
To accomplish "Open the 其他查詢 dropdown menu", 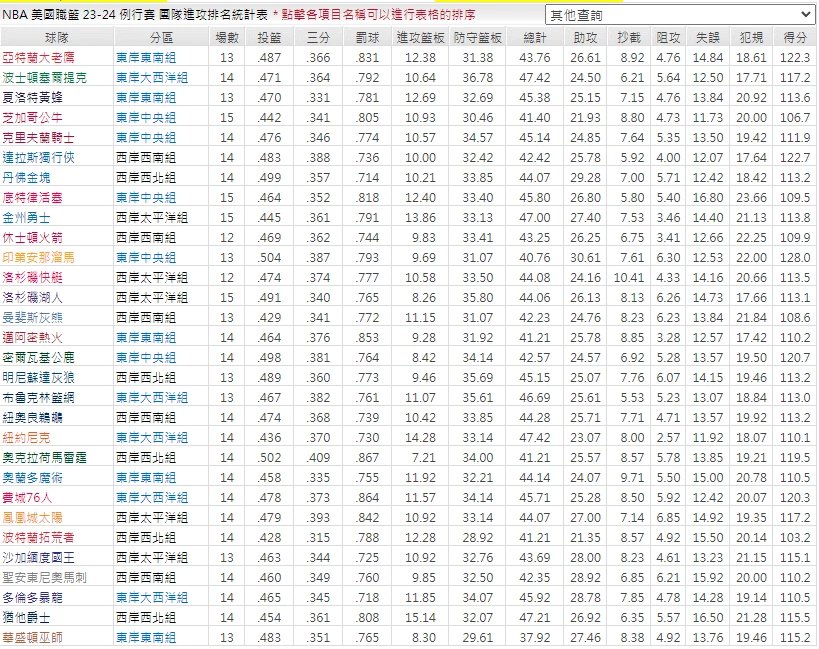I will click(x=680, y=15).
